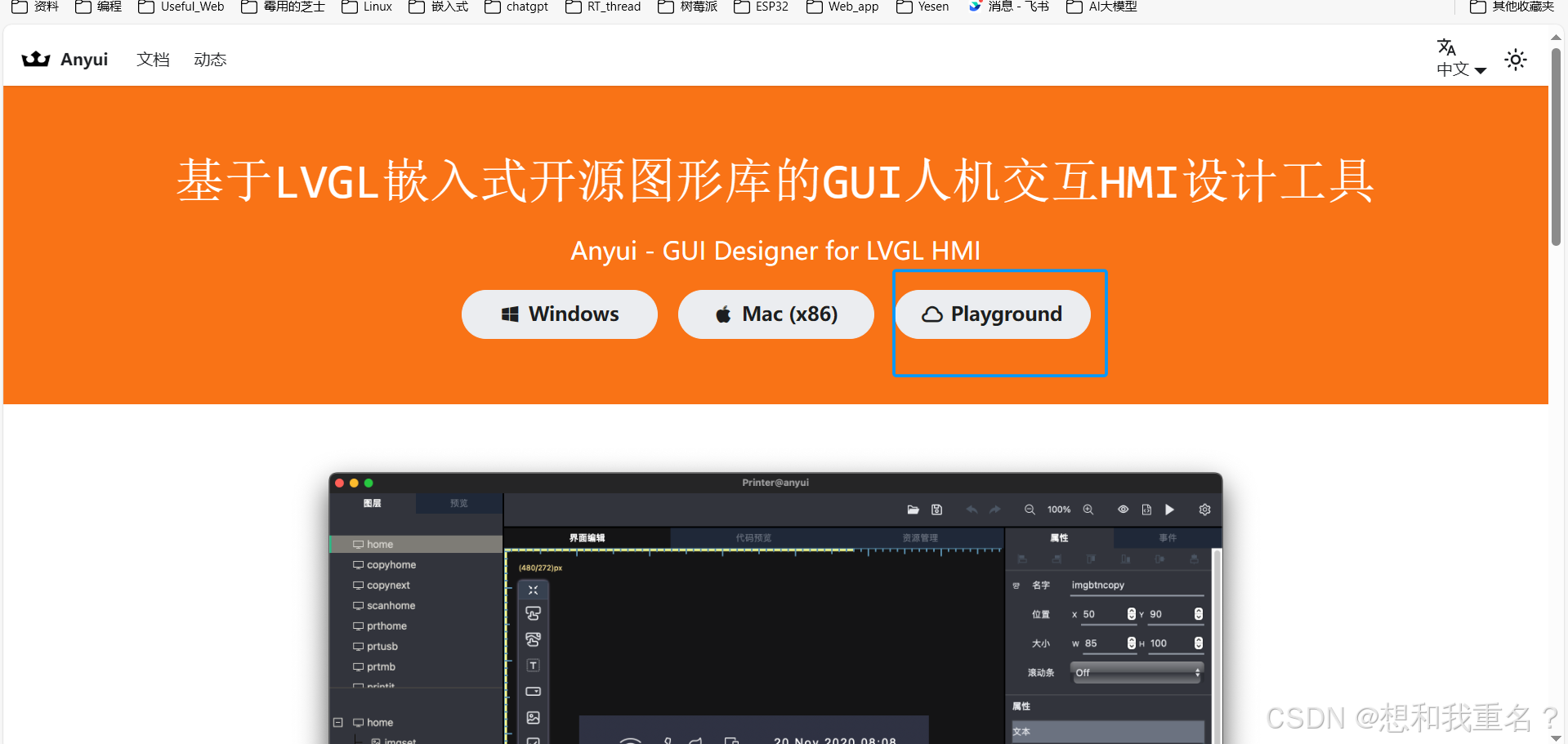Click the undo arrow in the toolbar
Screen dimensions: 1568x744
pyautogui.click(x=972, y=509)
